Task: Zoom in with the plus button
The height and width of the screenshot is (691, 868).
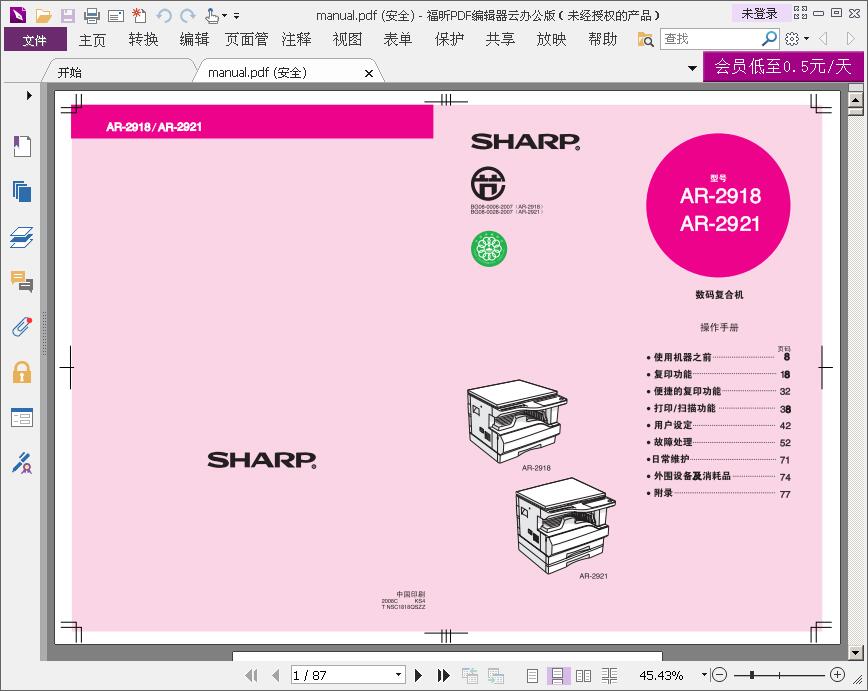Action: click(x=838, y=674)
